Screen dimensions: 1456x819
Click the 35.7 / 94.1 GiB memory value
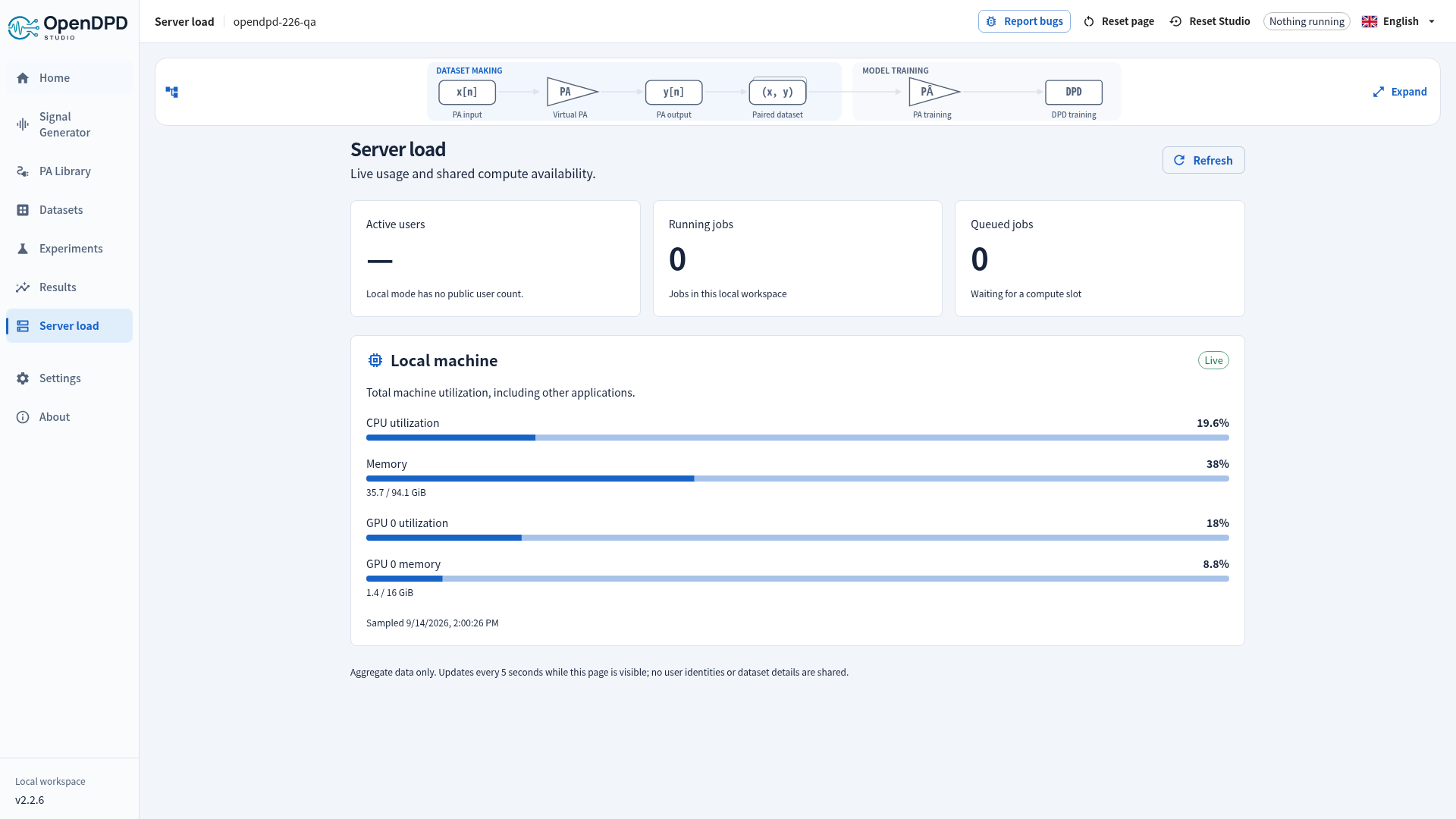click(396, 492)
